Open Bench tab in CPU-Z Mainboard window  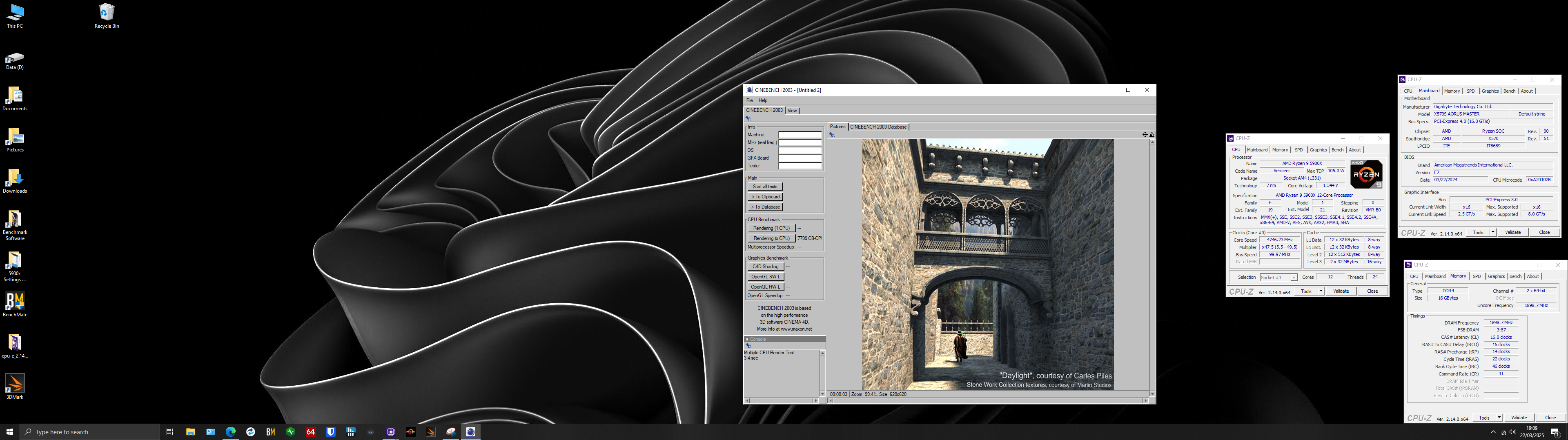(1509, 91)
